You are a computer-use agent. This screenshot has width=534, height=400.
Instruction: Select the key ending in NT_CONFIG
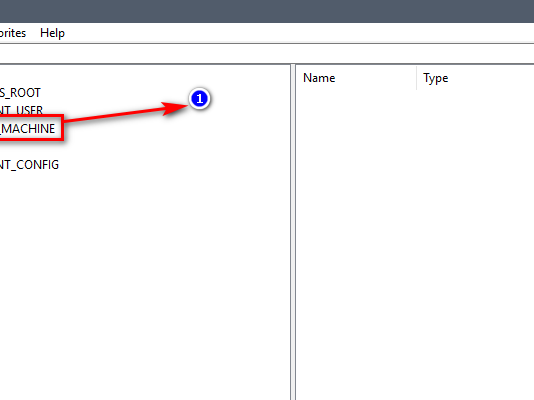tap(29, 165)
